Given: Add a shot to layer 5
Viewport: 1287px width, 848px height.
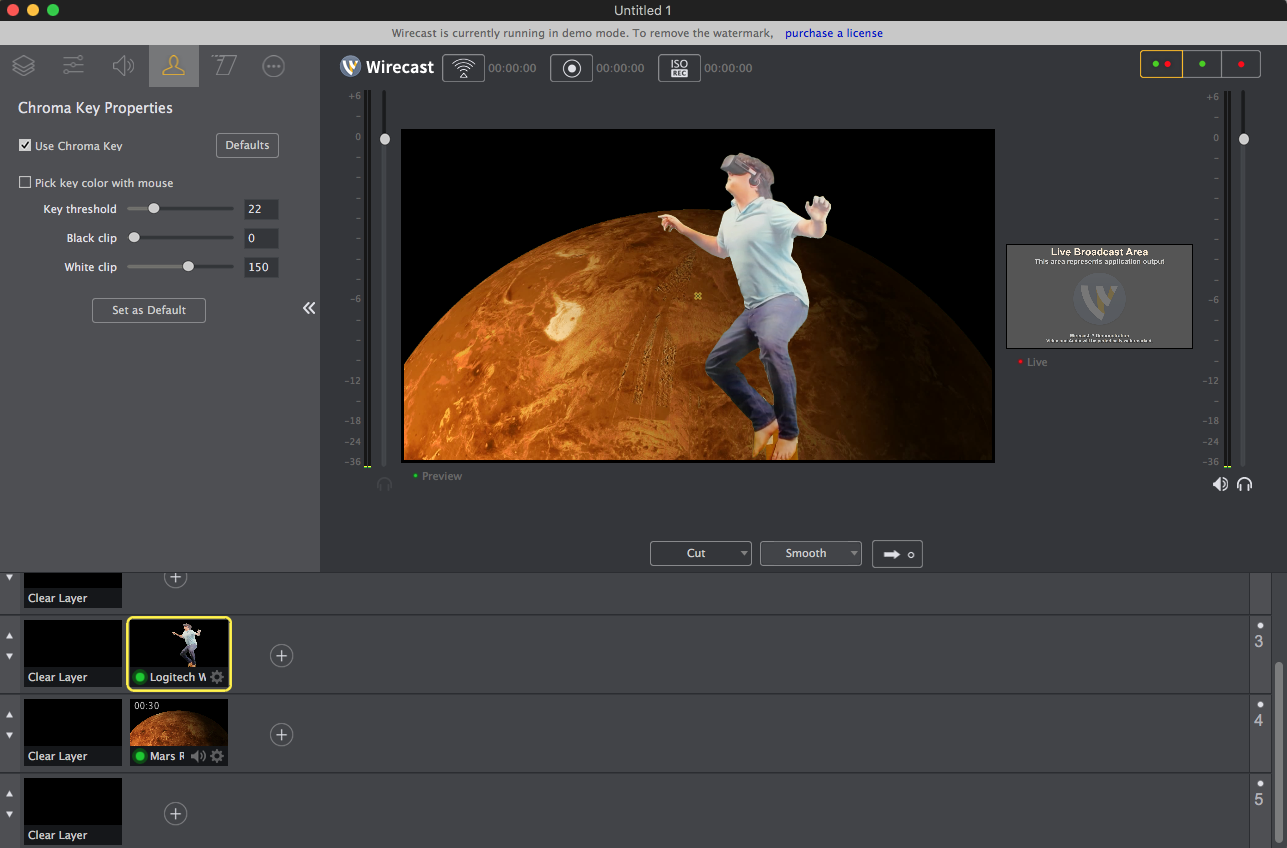Looking at the screenshot, I should [176, 814].
